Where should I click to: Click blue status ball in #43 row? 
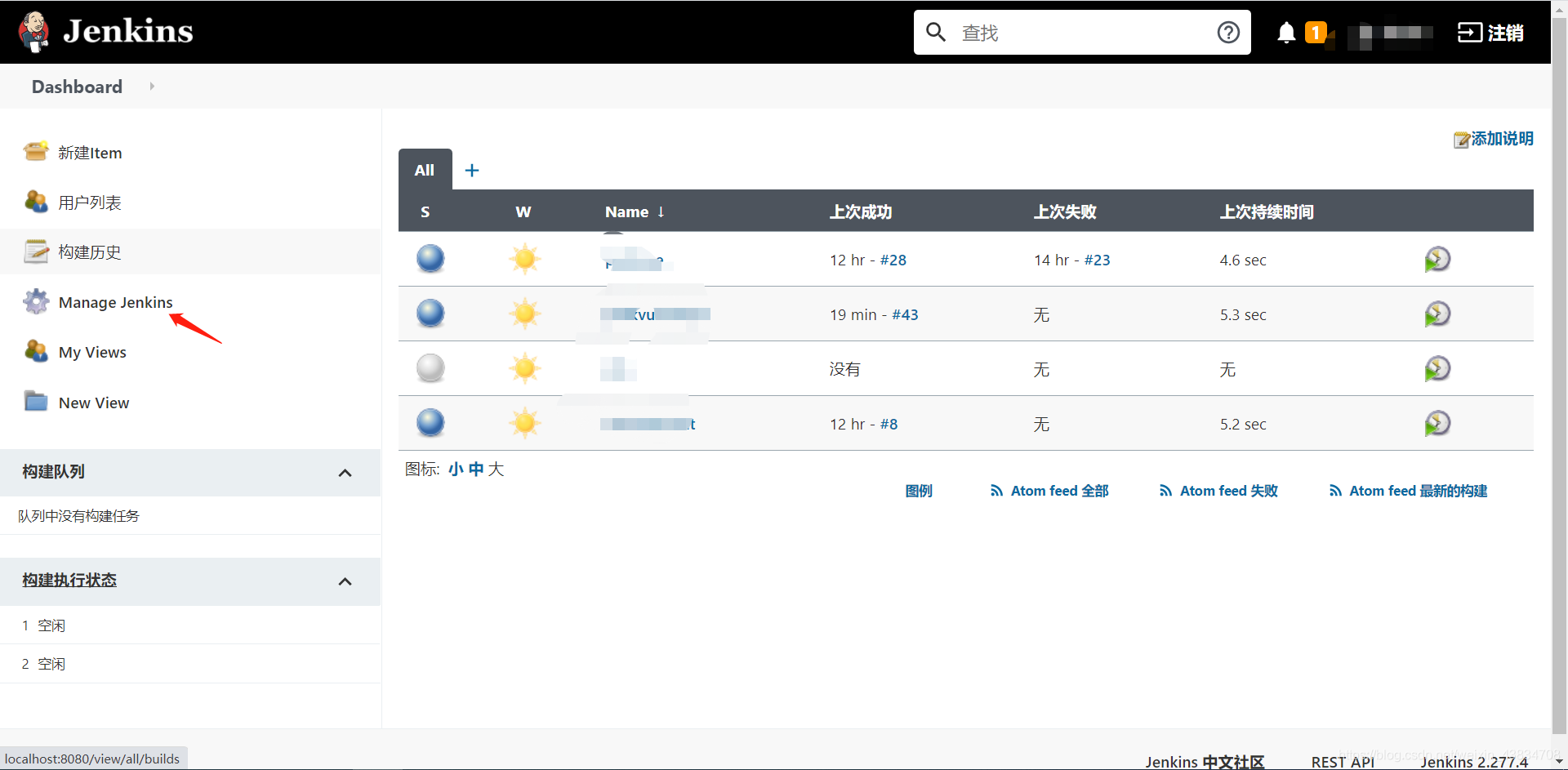(430, 314)
